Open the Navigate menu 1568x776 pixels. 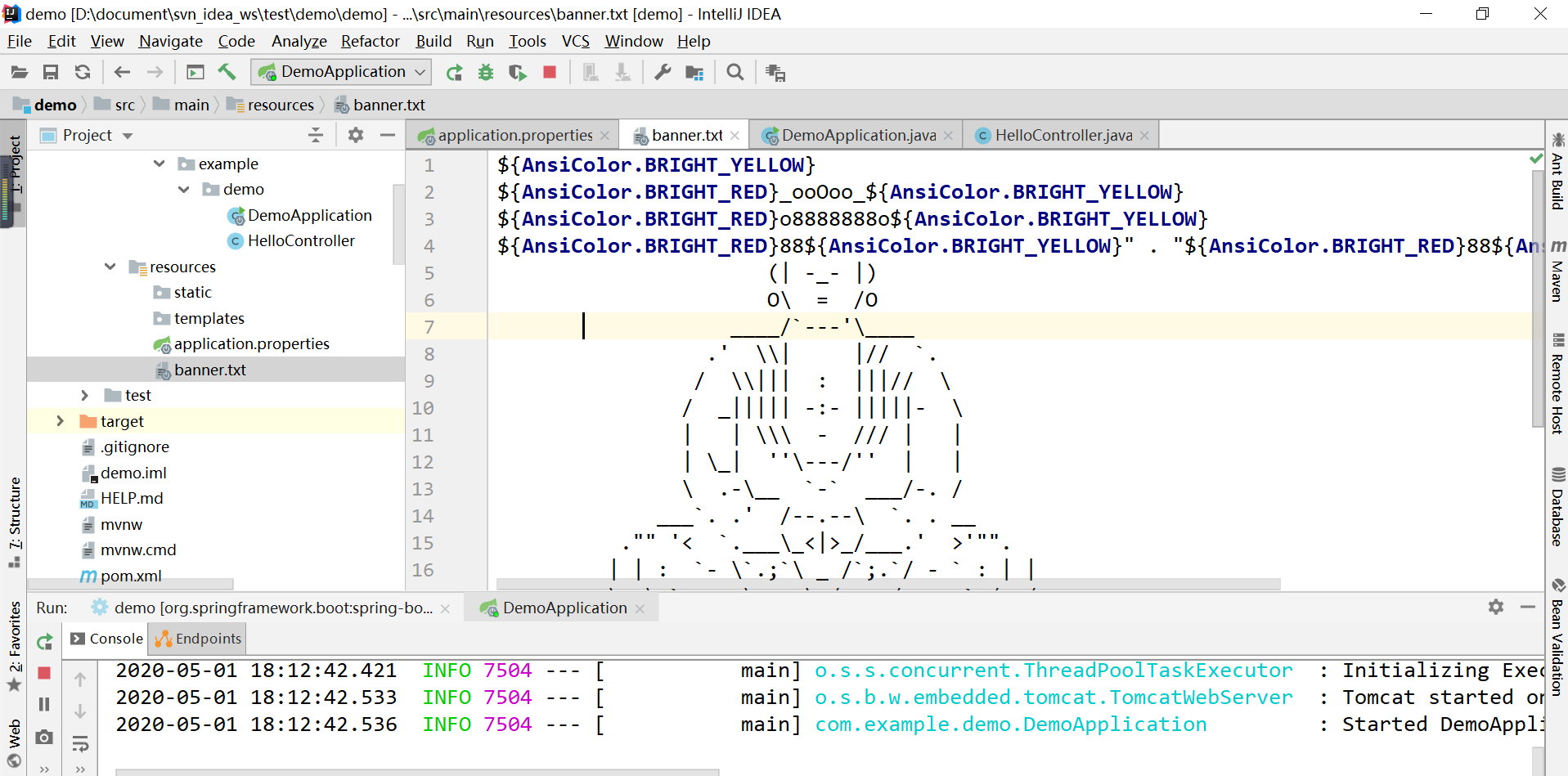point(170,41)
